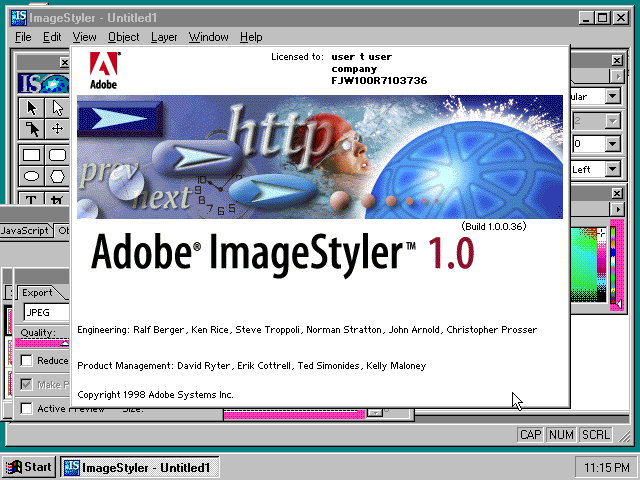Switch to the Export tab
The height and width of the screenshot is (480, 640).
tap(38, 293)
